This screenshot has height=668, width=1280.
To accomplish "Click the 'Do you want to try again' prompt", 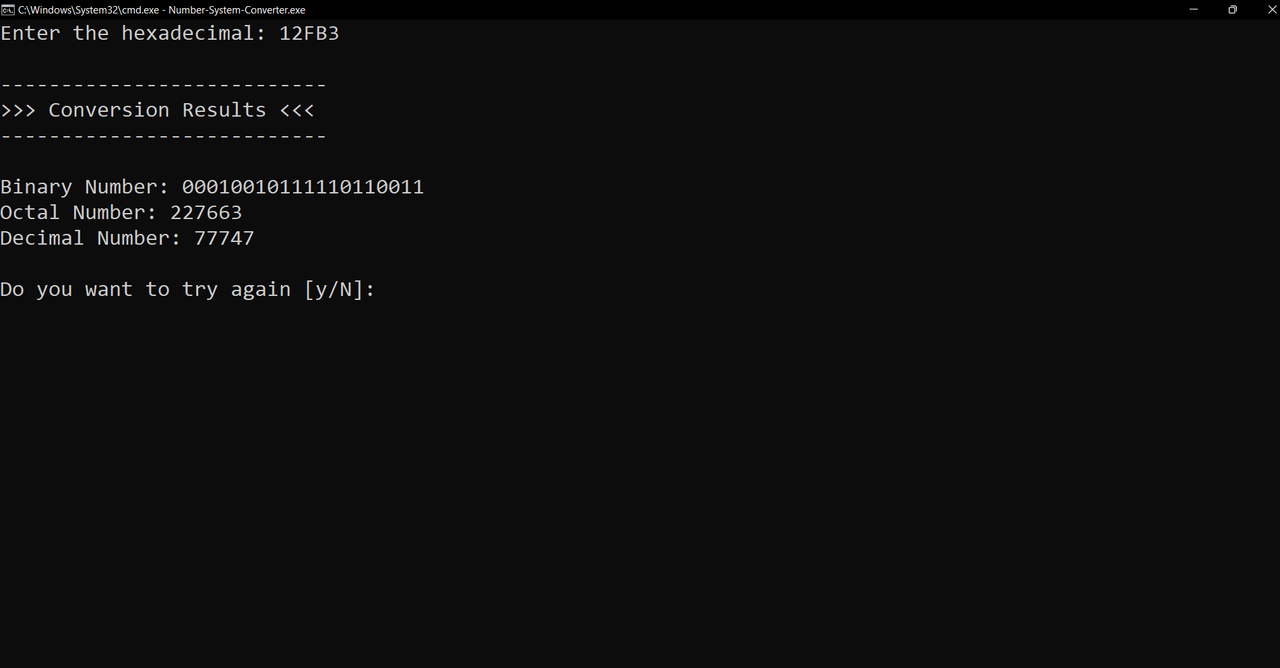I will (145, 290).
